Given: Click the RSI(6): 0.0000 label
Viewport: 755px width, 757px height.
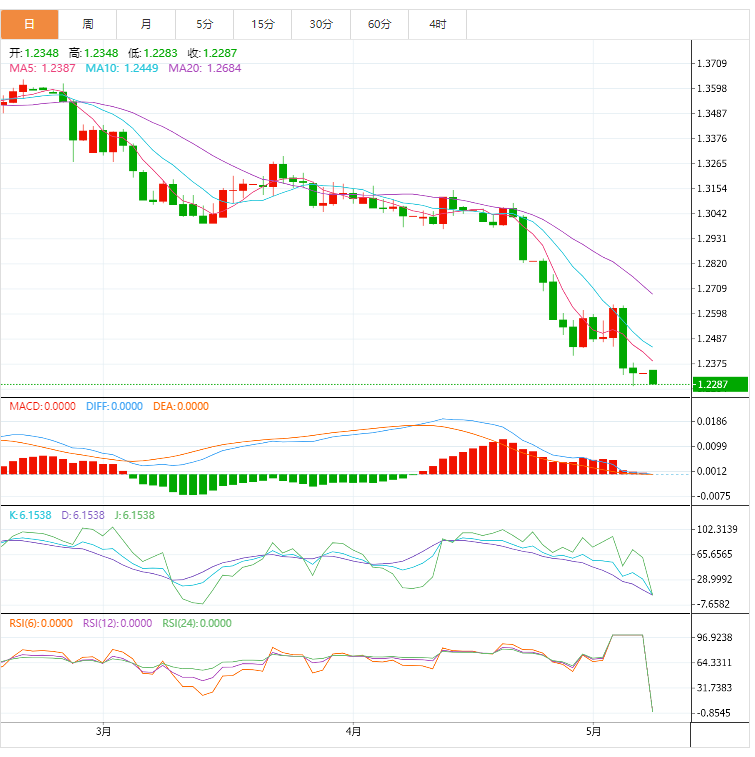Looking at the screenshot, I should click(x=41, y=623).
